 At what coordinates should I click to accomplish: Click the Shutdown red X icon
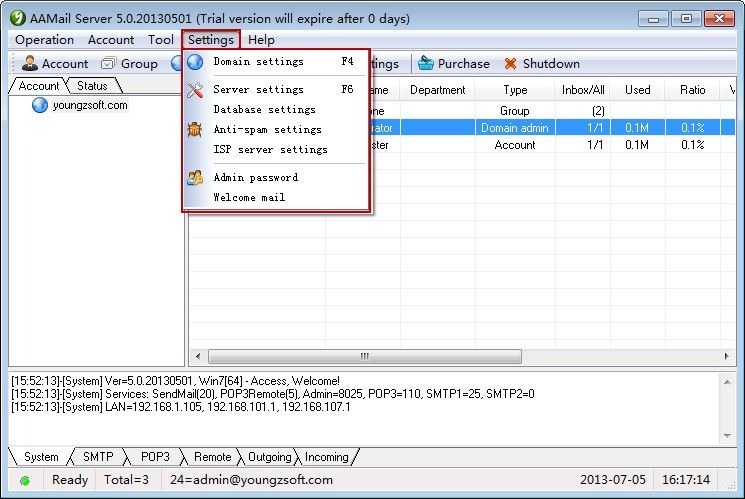510,63
